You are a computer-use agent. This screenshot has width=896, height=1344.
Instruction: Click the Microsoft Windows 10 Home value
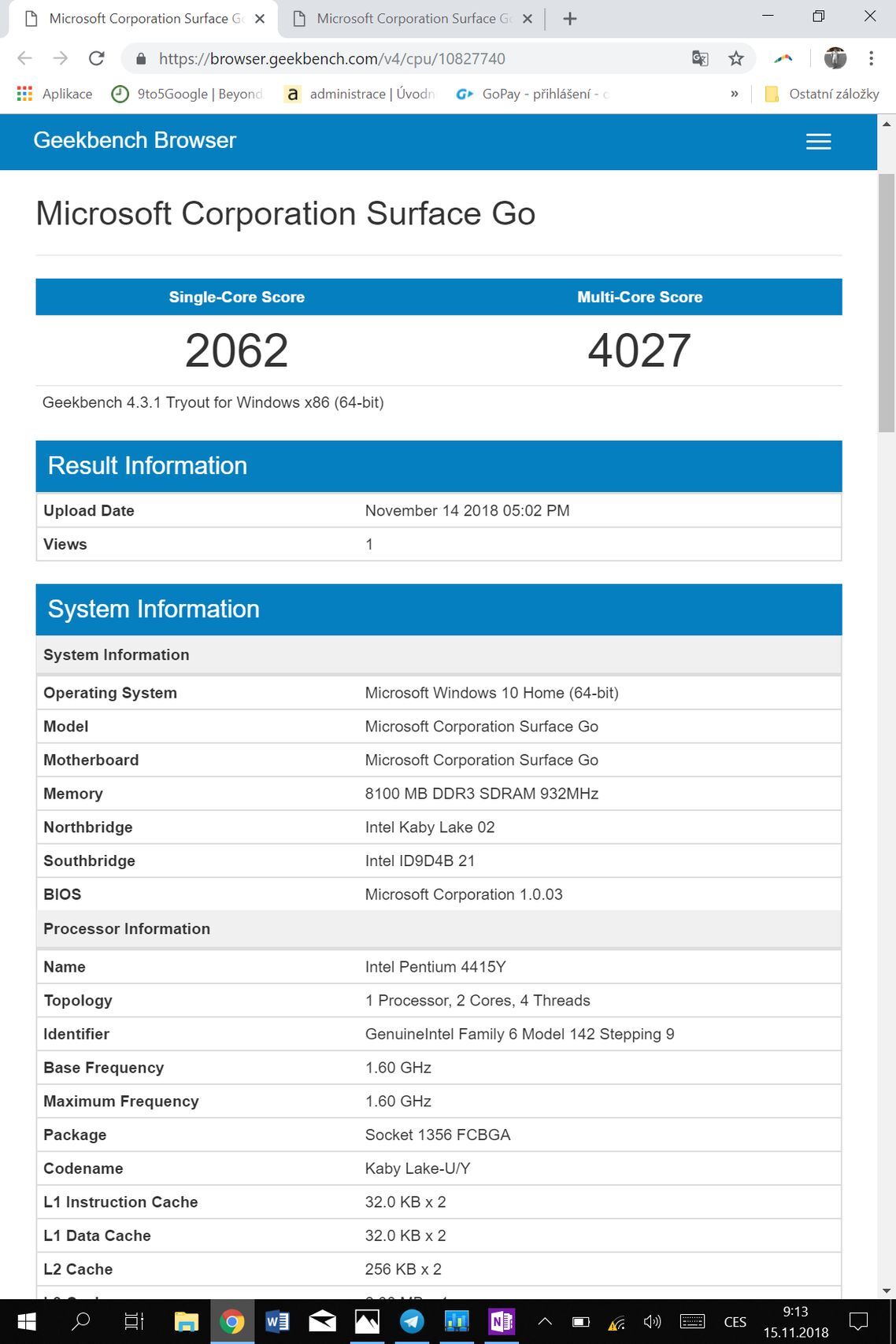pos(491,693)
